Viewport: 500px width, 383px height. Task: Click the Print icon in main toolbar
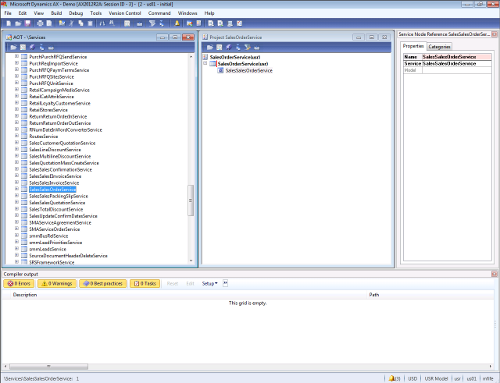pyautogui.click(x=40, y=23)
